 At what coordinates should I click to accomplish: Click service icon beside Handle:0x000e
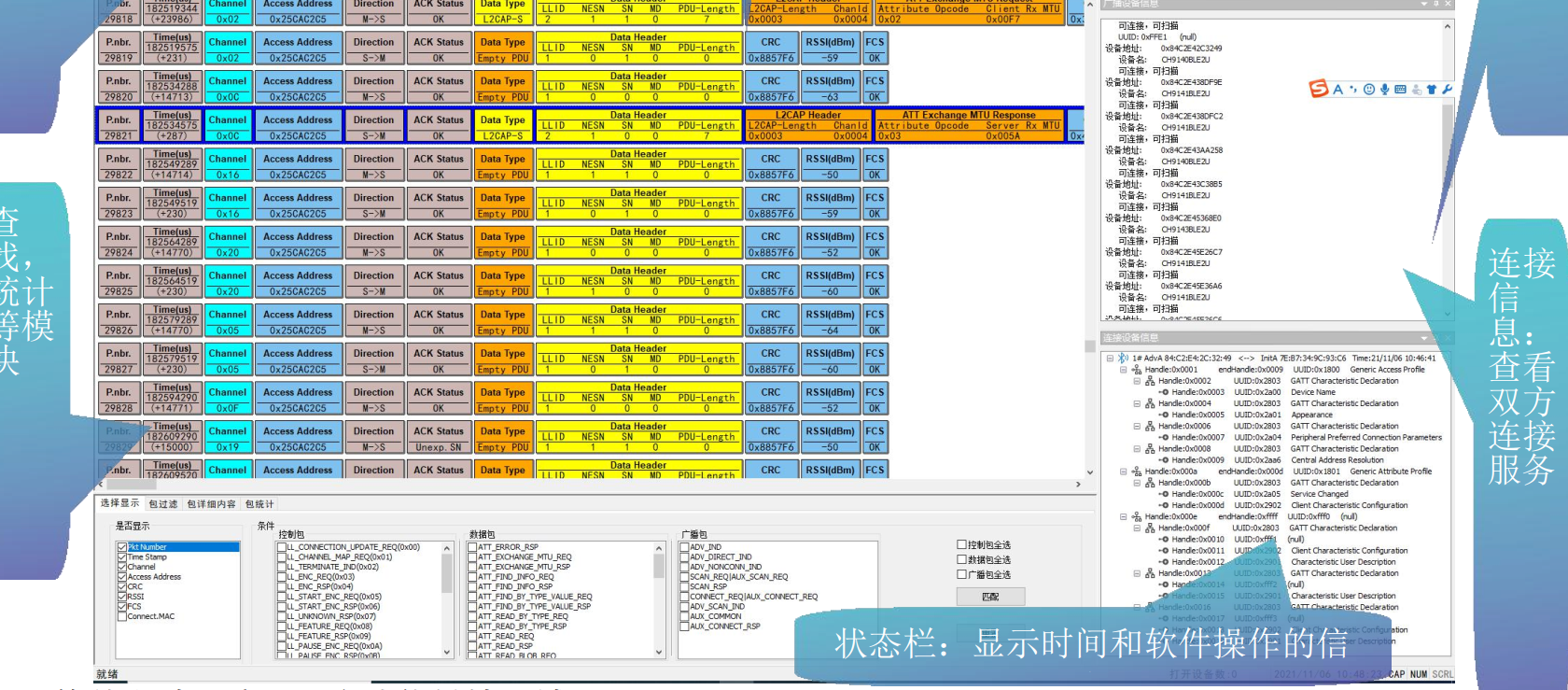point(1137,516)
